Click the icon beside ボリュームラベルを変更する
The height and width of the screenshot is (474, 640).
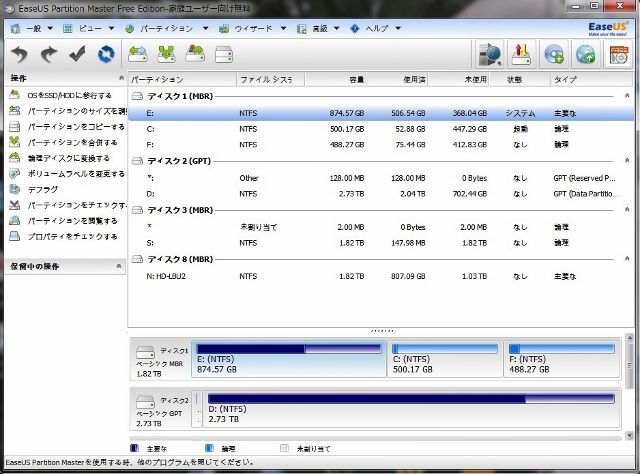point(14,174)
